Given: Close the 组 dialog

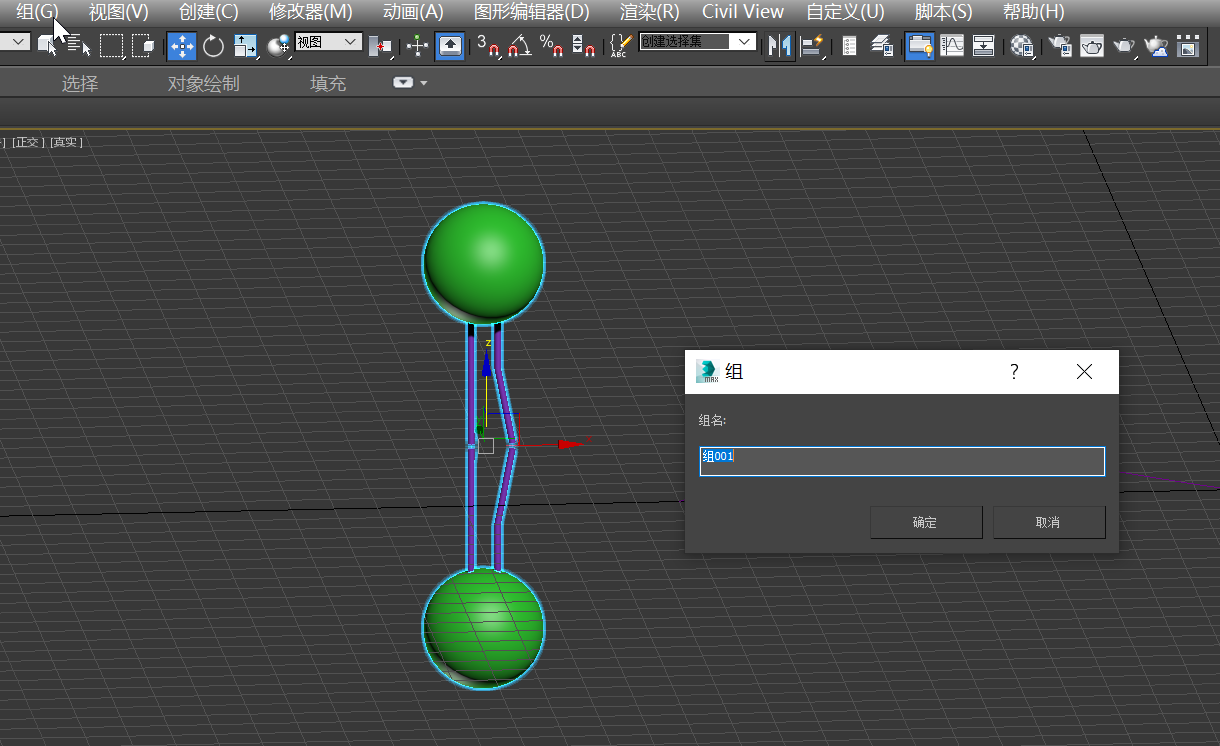Looking at the screenshot, I should 1084,372.
